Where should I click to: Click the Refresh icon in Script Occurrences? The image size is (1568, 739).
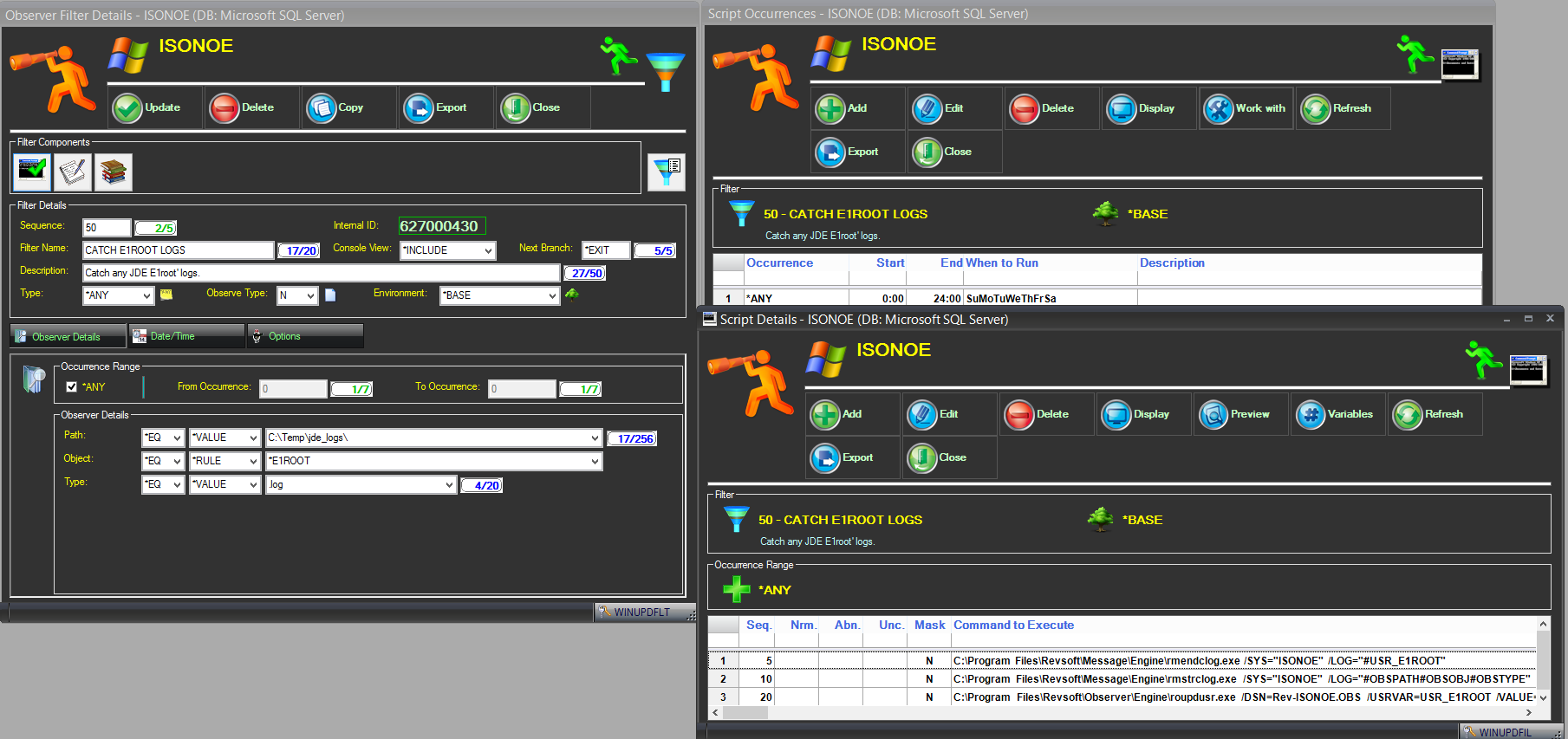1315,109
